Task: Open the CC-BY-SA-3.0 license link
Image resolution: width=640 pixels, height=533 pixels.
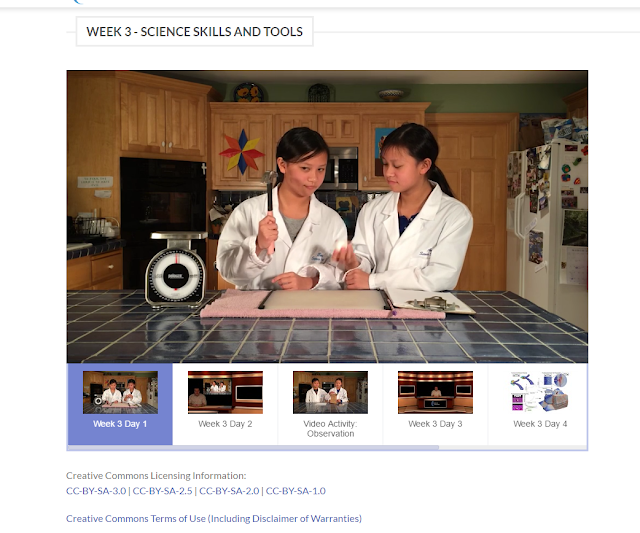Action: [x=96, y=491]
